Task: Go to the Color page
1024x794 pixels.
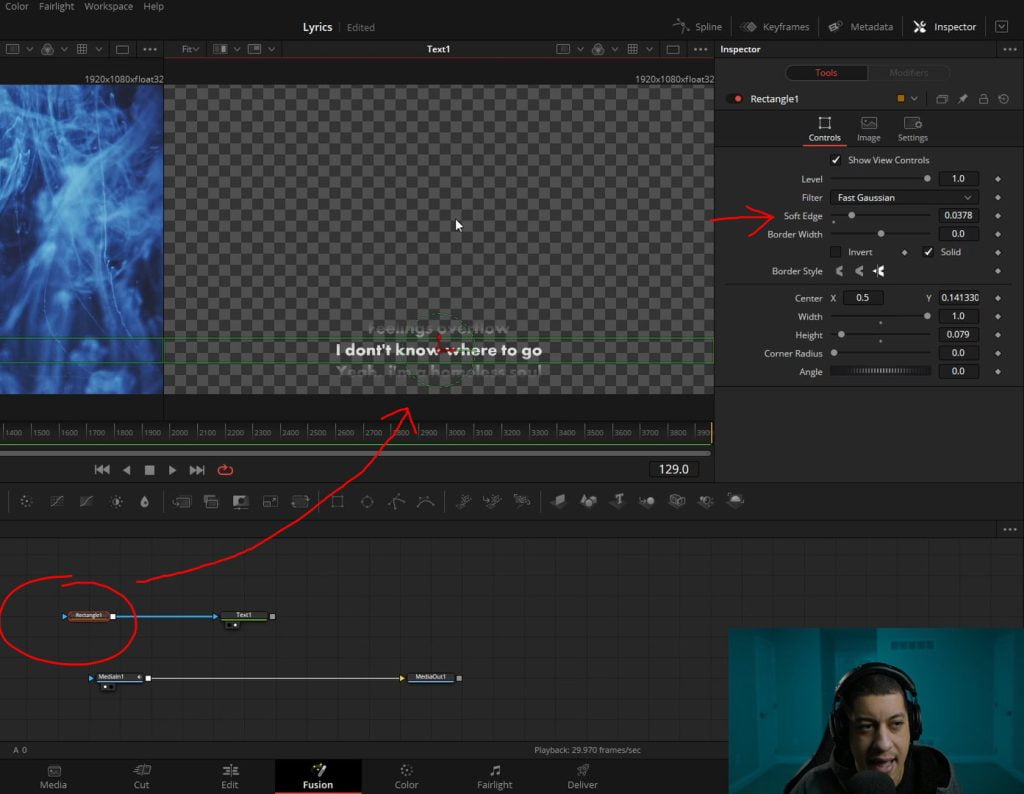Action: (406, 776)
